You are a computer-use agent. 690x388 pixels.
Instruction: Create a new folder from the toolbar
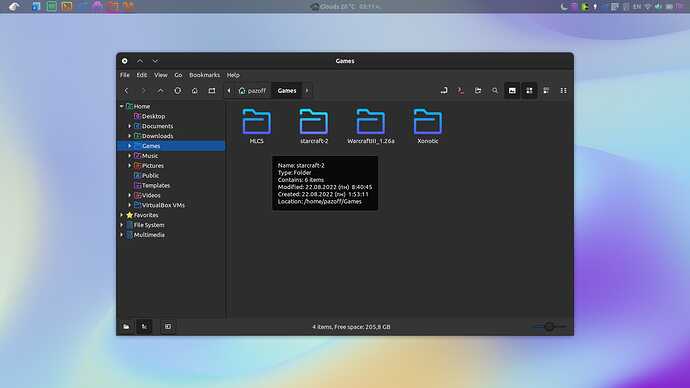(478, 91)
